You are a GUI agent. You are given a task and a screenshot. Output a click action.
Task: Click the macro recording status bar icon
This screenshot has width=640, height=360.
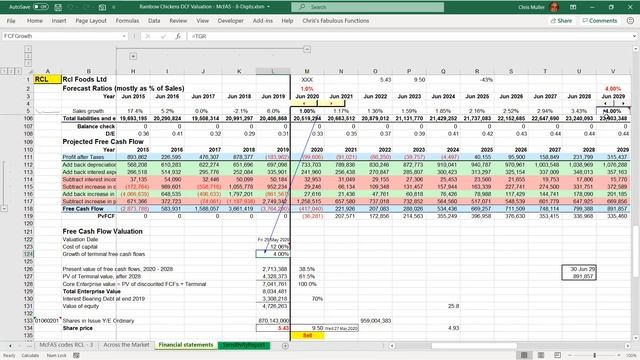(x=76, y=356)
